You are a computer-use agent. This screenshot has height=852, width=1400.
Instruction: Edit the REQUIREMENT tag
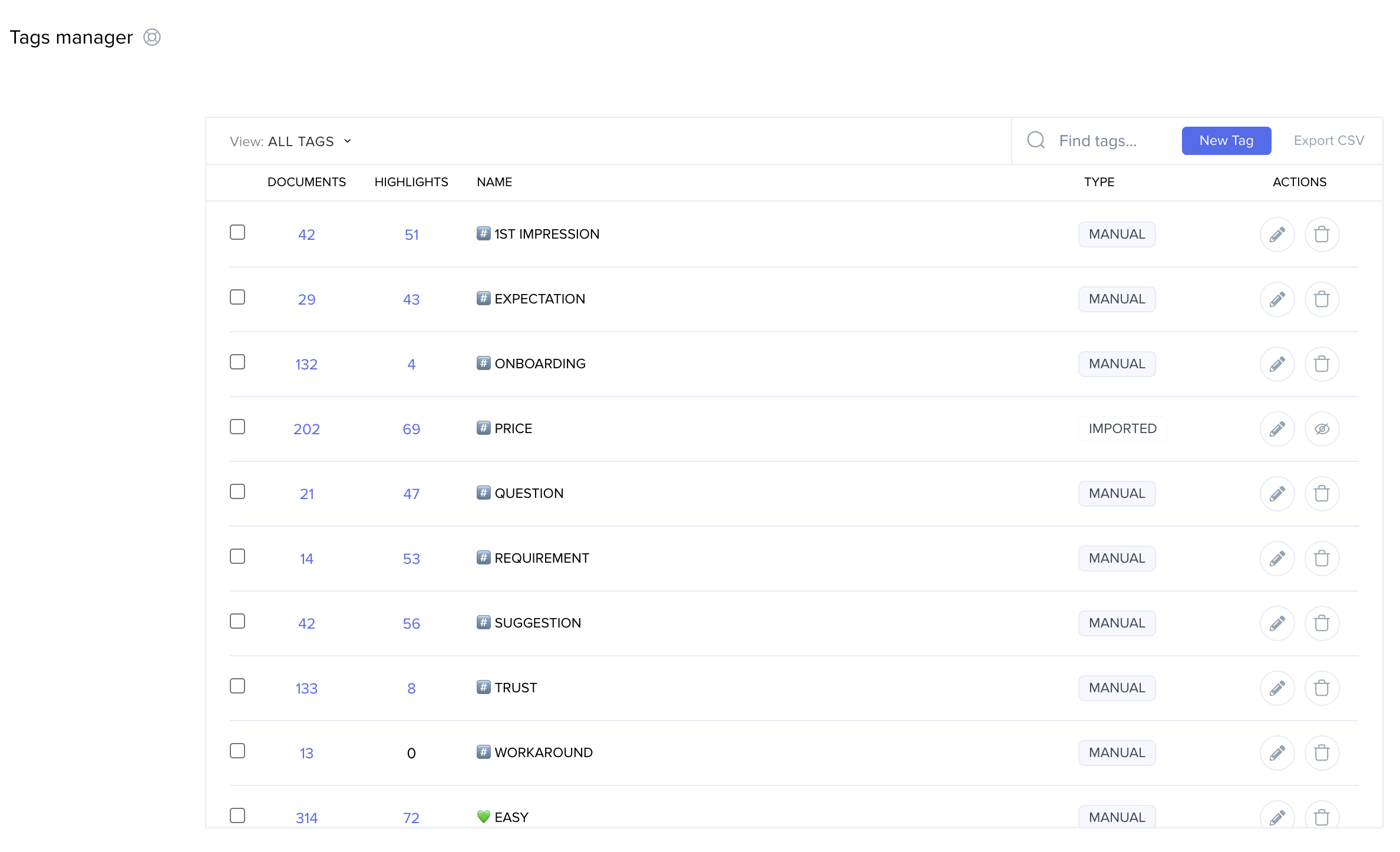click(x=1277, y=559)
